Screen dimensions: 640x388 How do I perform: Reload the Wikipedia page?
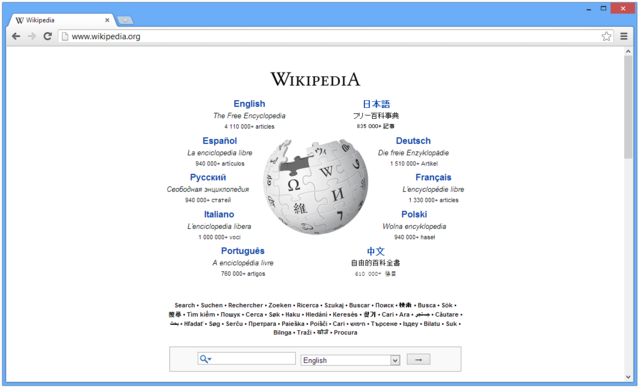pyautogui.click(x=47, y=36)
